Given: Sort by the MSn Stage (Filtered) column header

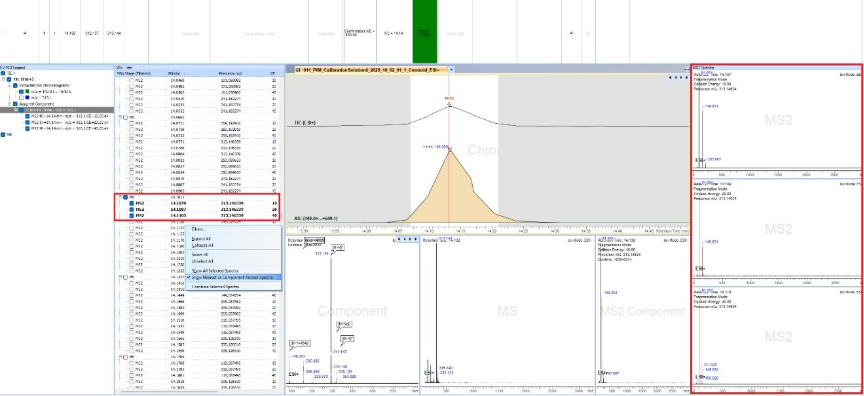Looking at the screenshot, I should pos(134,73).
